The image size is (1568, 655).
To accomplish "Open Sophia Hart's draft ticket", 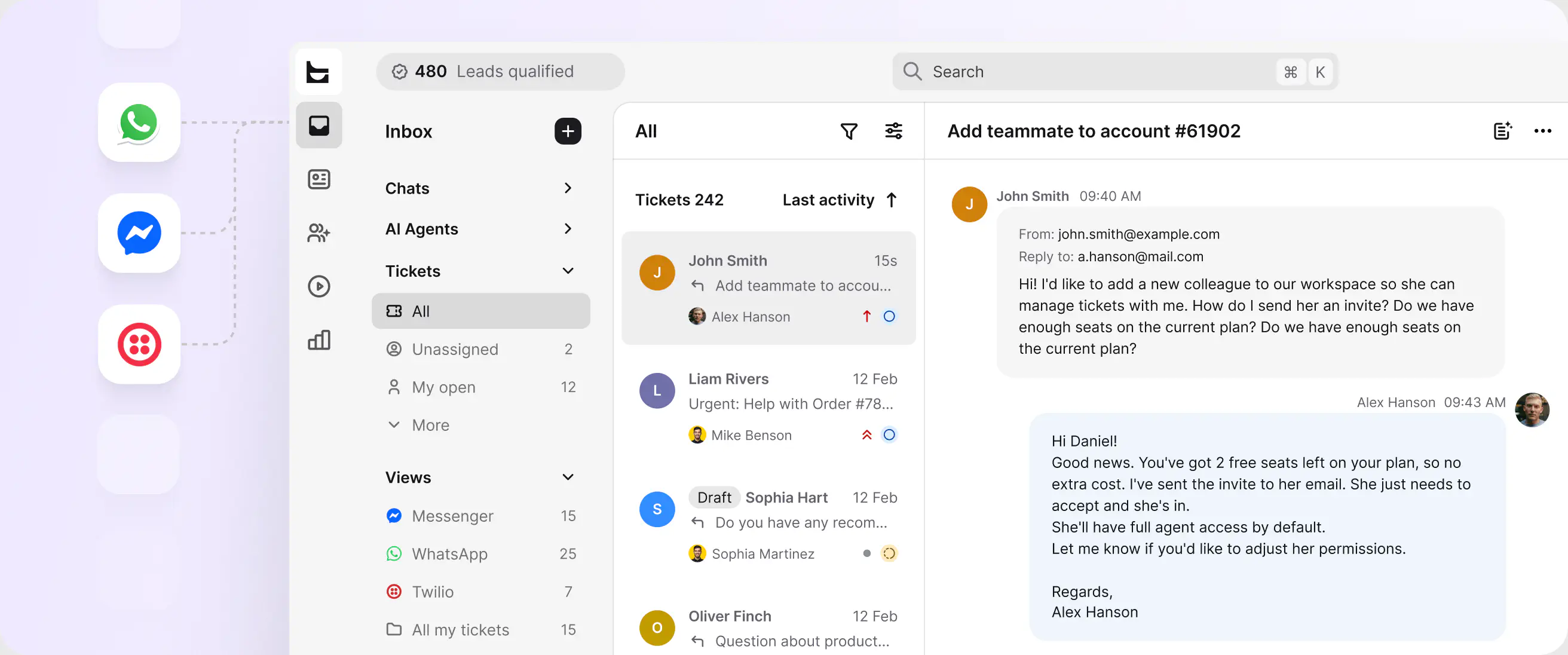I will [x=768, y=525].
